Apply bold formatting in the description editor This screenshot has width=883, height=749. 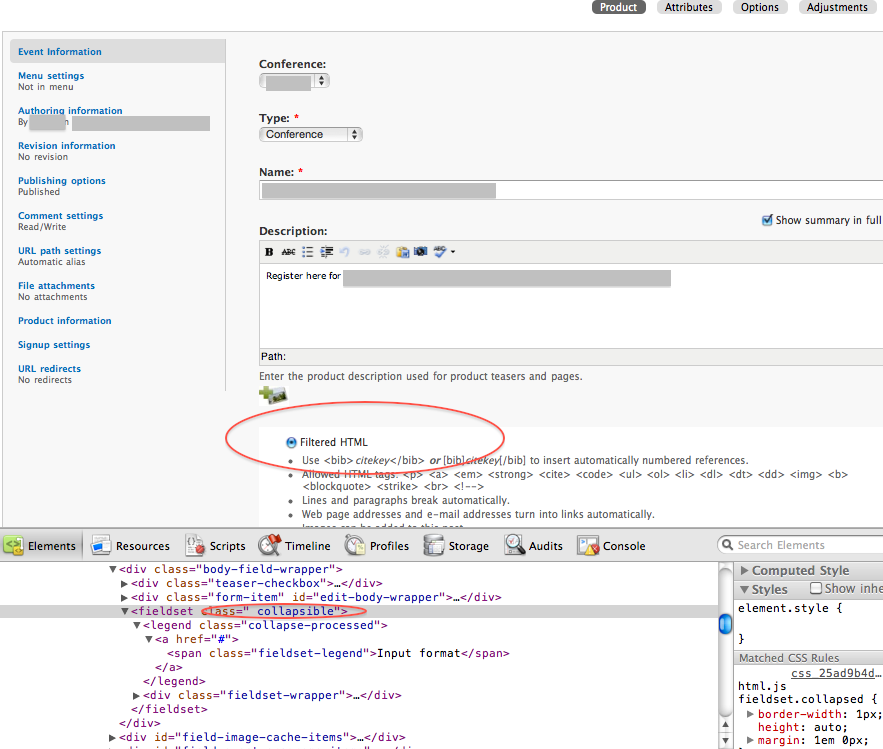[267, 252]
